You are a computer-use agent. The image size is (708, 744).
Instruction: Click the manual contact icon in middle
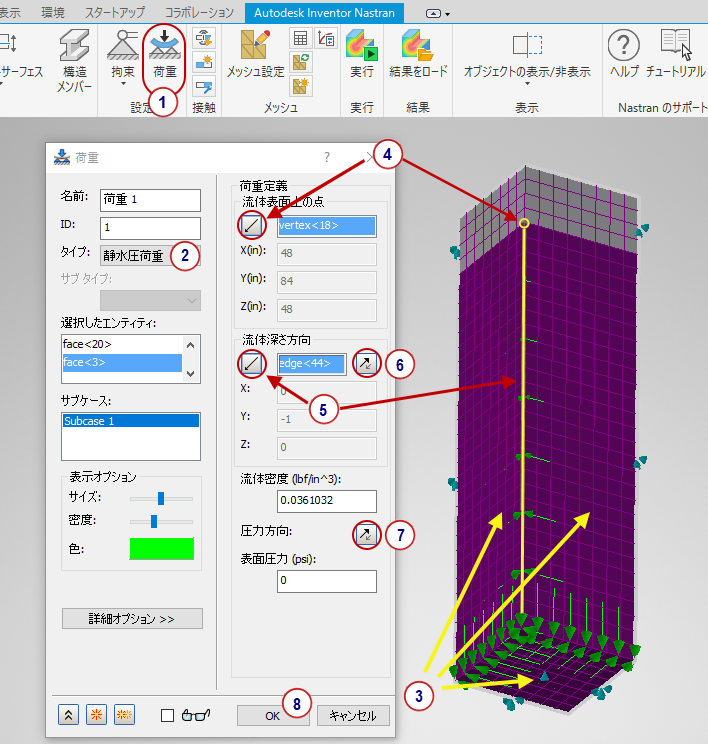(204, 62)
